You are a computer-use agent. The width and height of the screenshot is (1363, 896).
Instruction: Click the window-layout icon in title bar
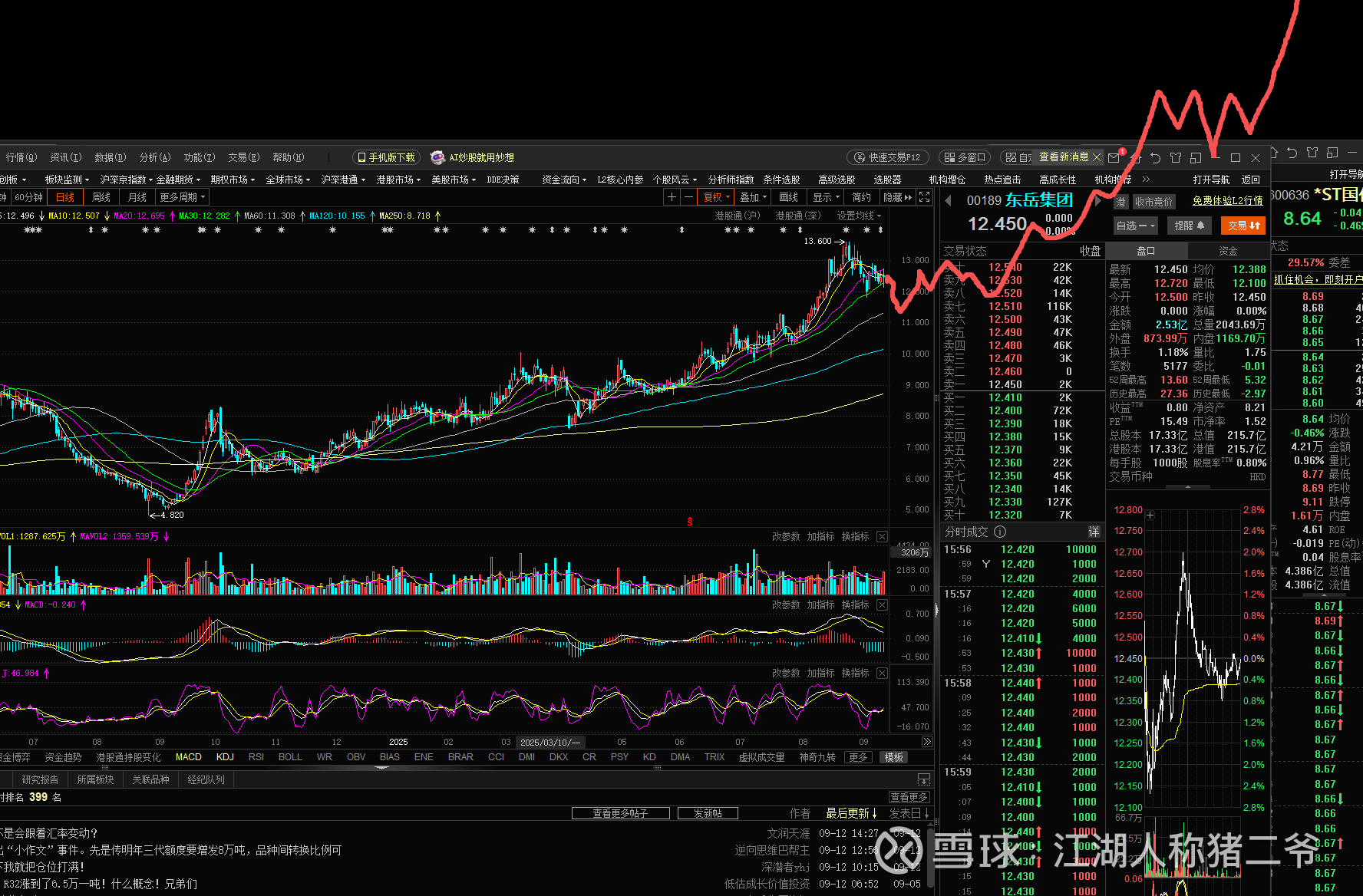pyautogui.click(x=1196, y=157)
